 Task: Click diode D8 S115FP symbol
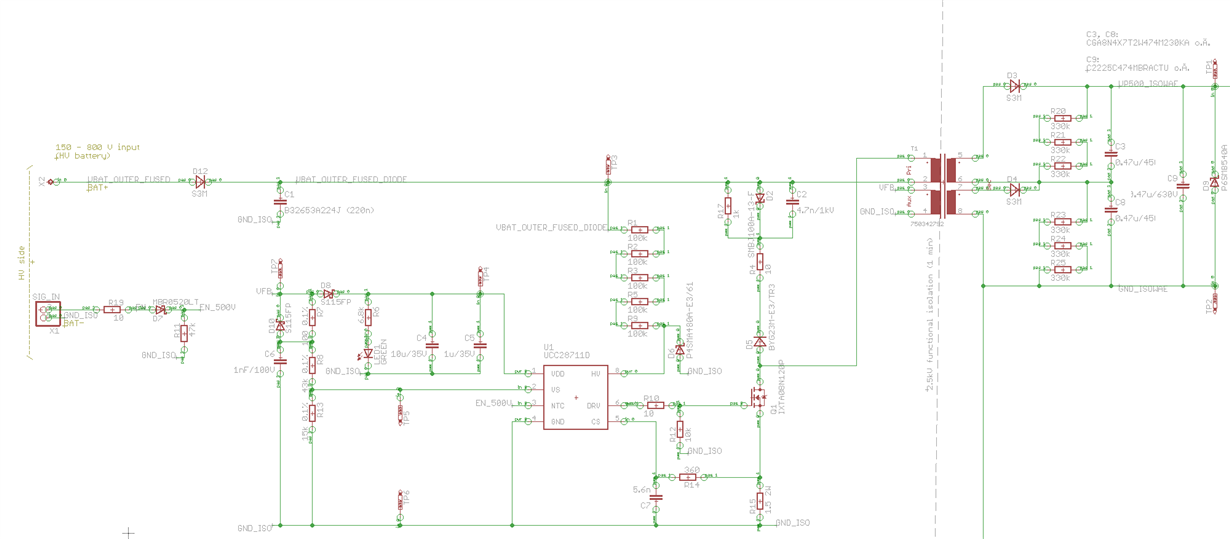tap(327, 294)
